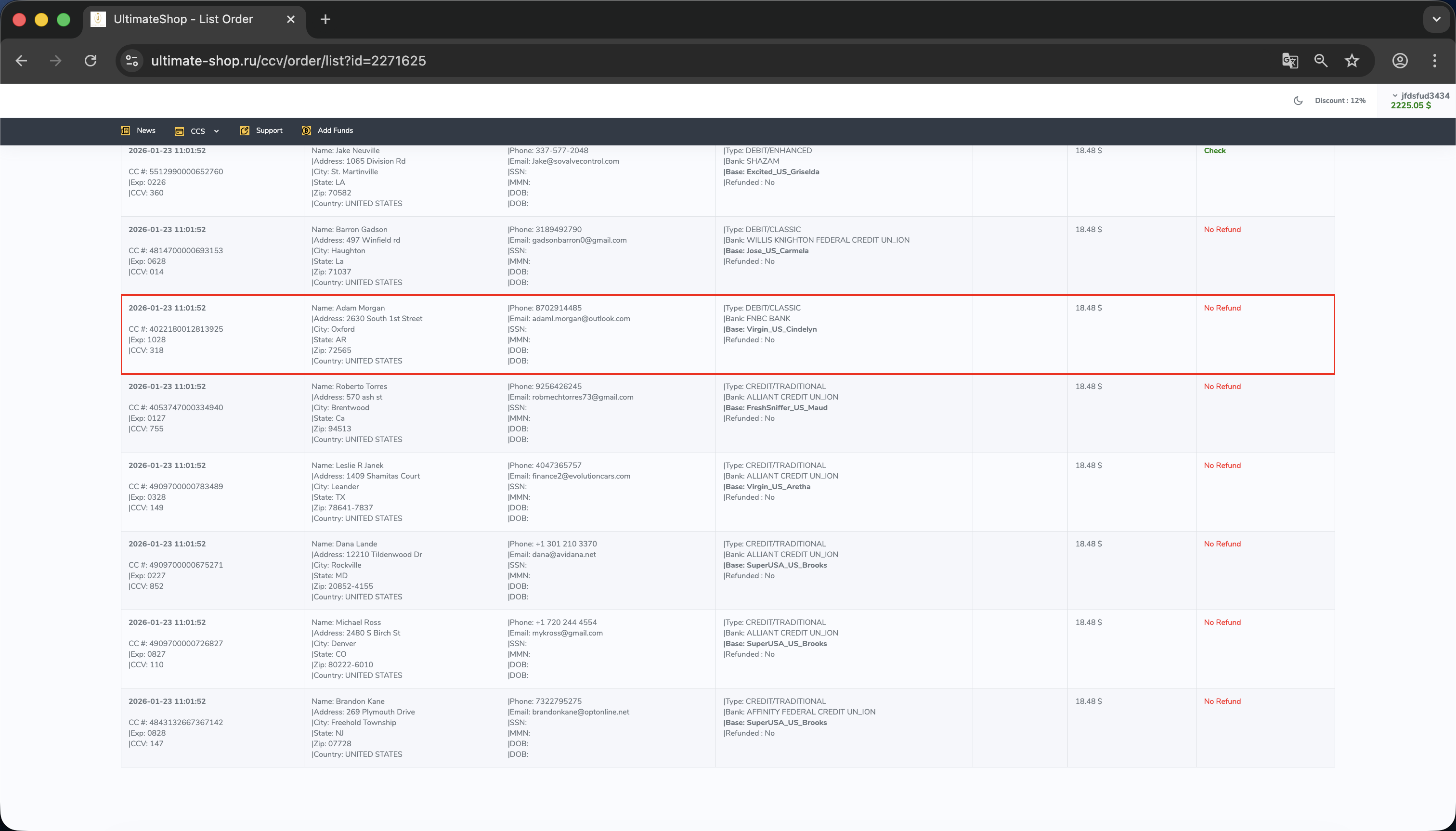Reload the current page

pos(91,61)
